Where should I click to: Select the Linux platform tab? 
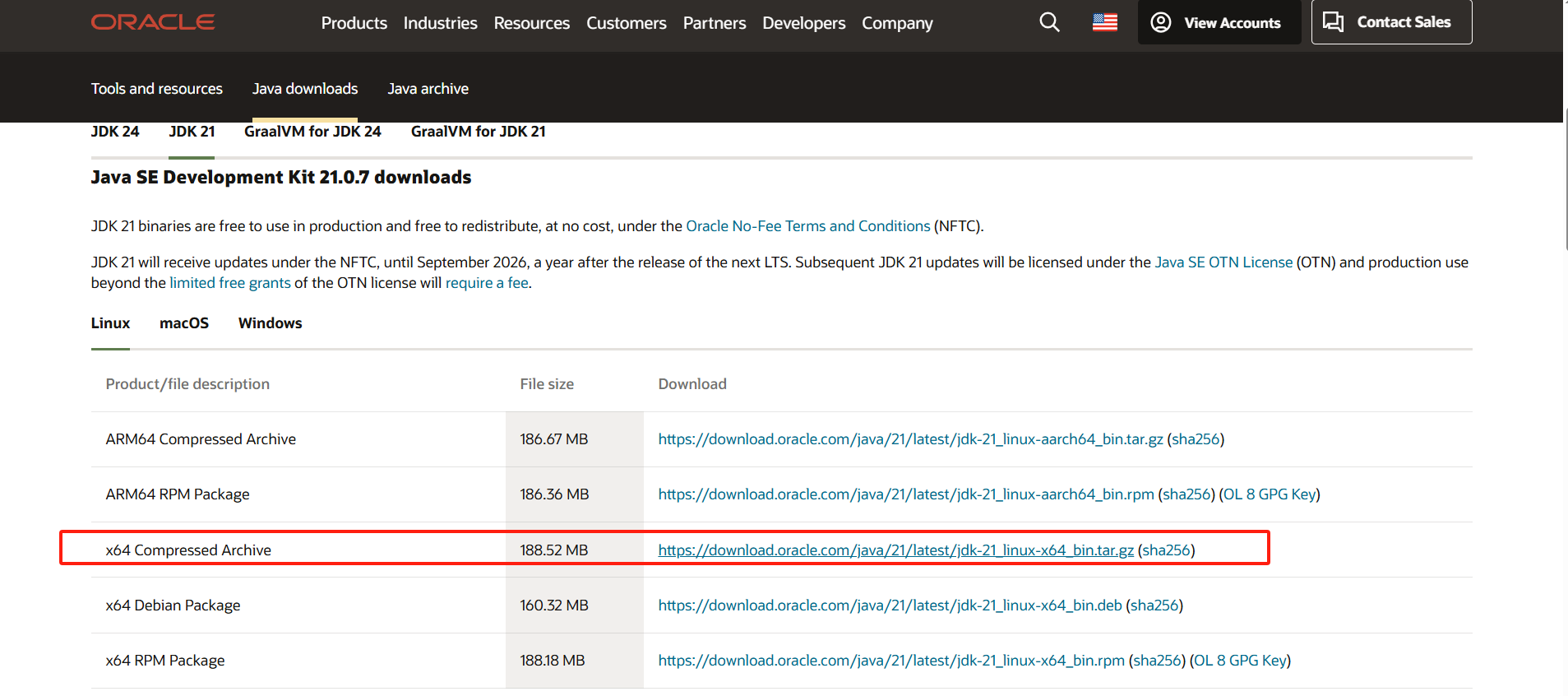(110, 323)
